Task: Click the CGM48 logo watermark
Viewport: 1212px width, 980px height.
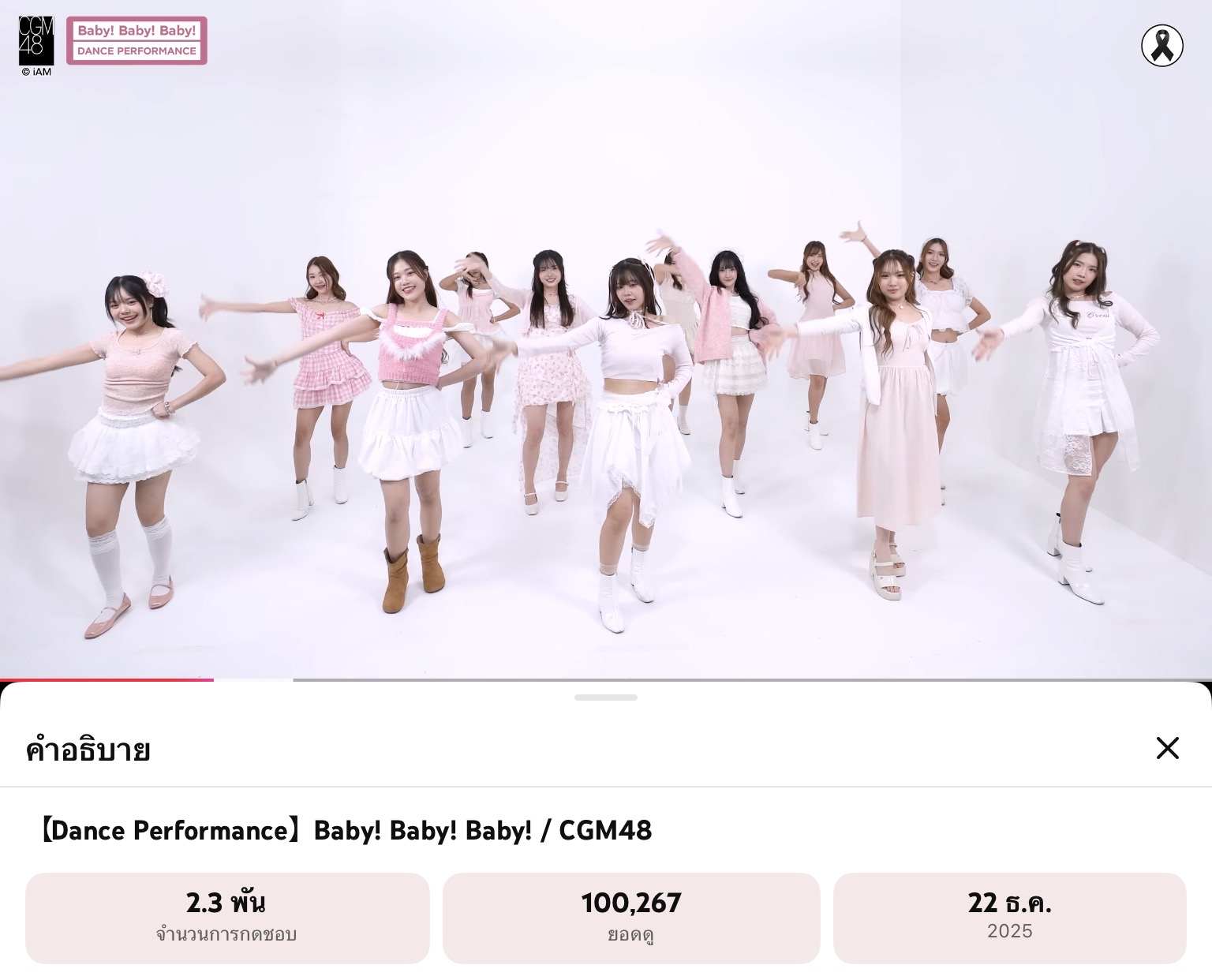Action: tap(36, 41)
